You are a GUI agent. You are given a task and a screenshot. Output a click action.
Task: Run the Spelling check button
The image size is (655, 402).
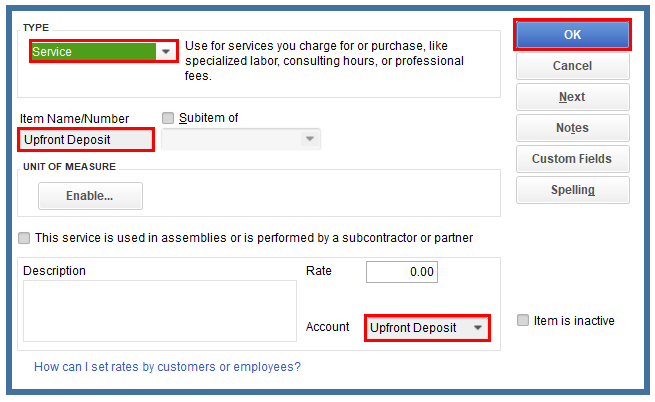tap(572, 190)
